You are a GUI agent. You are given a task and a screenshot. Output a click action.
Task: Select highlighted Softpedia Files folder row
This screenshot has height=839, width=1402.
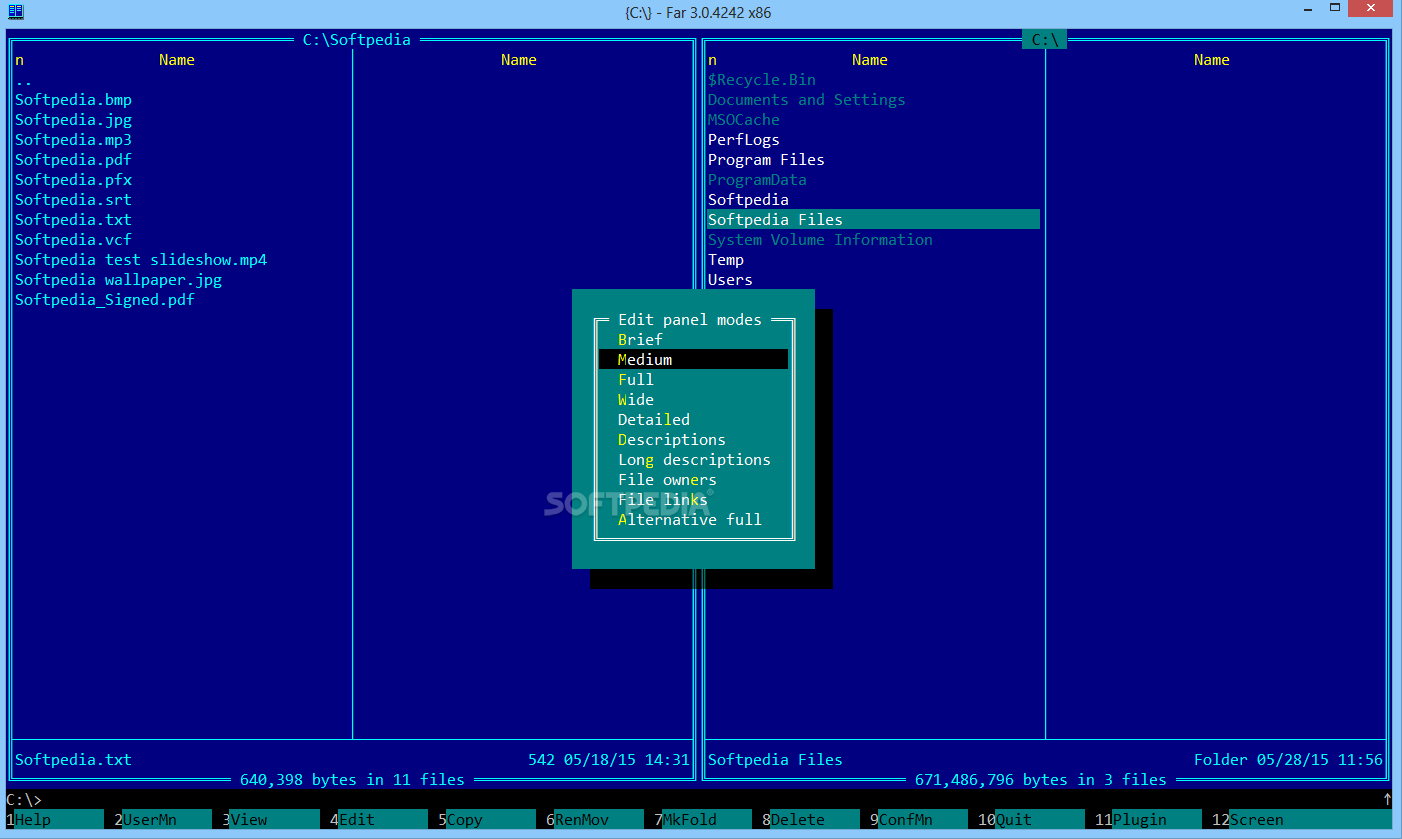(873, 220)
